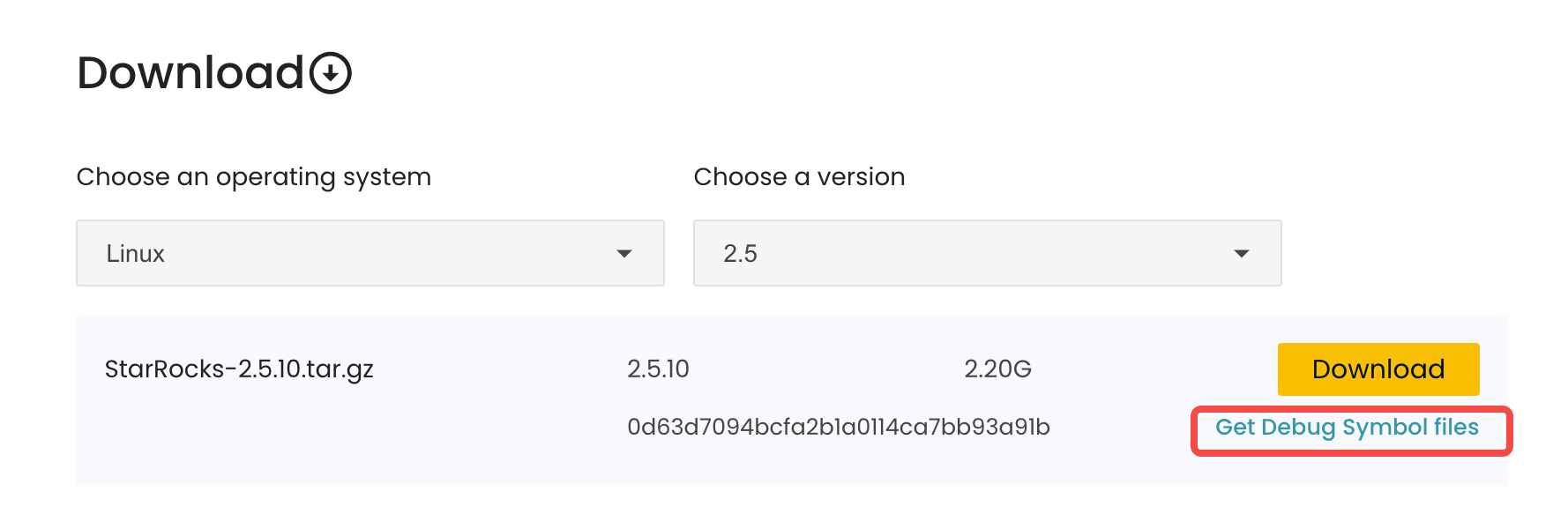Open the Get Debug Symbol files link

[1347, 428]
